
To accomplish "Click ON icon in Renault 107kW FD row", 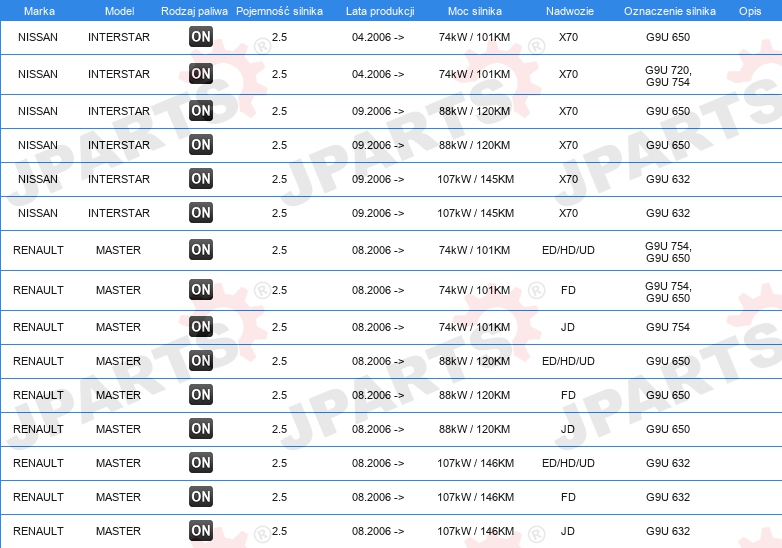I will click(x=201, y=496).
